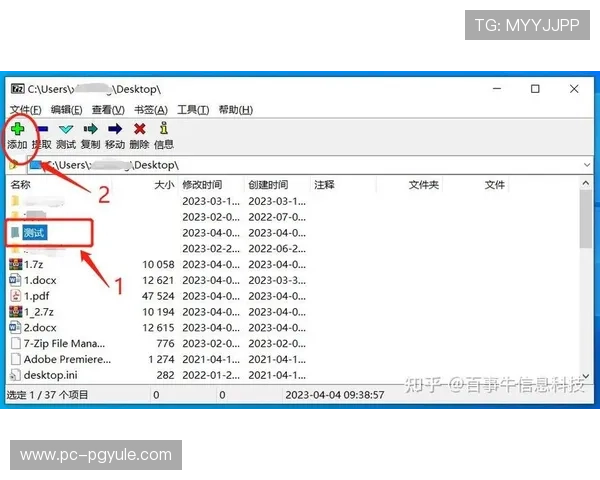Click size value 282
Image resolution: width=600 pixels, height=480 pixels.
click(166, 375)
